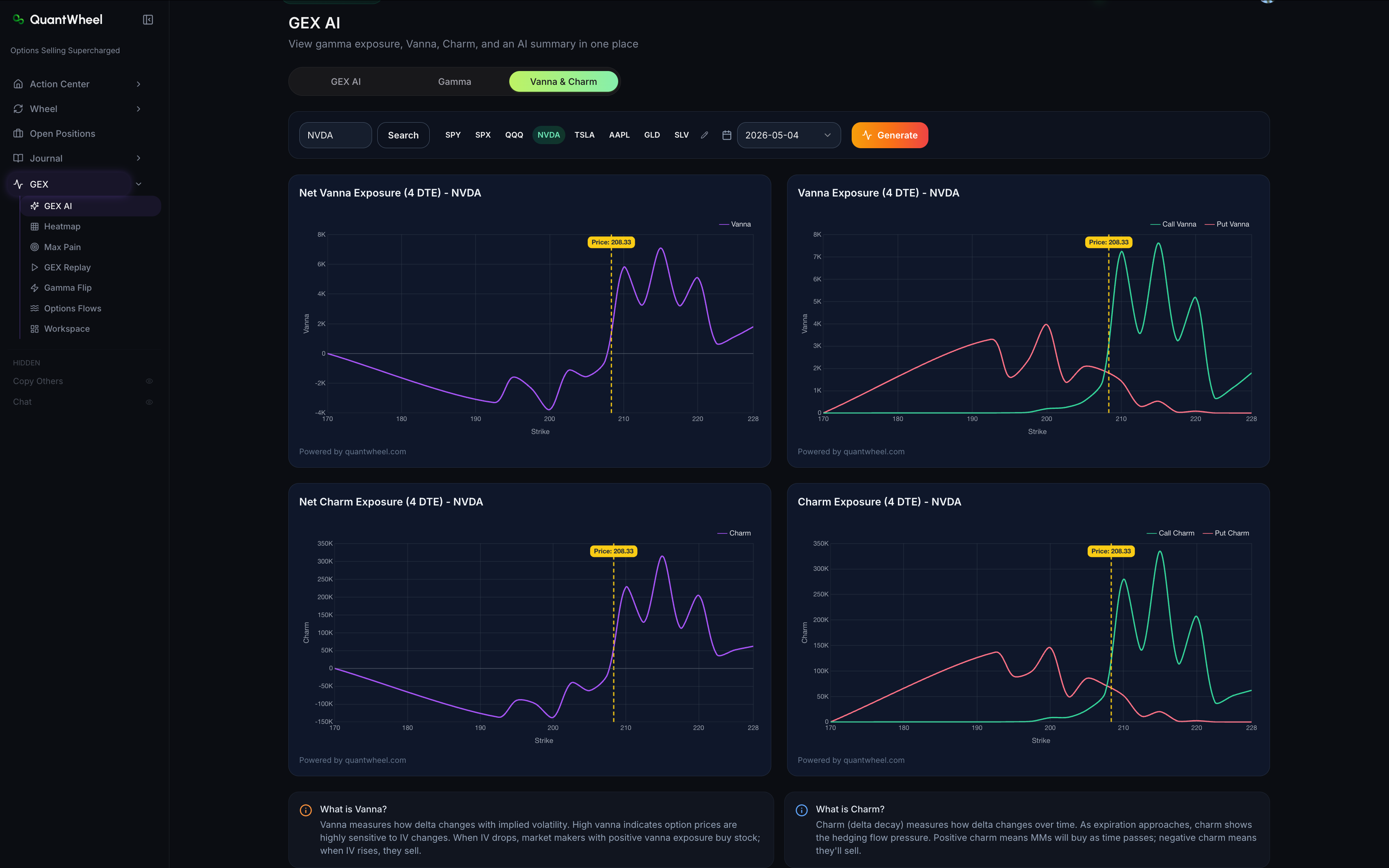The image size is (1389, 868).
Task: Click the Gamma Flip lightning icon
Action: pyautogui.click(x=35, y=288)
